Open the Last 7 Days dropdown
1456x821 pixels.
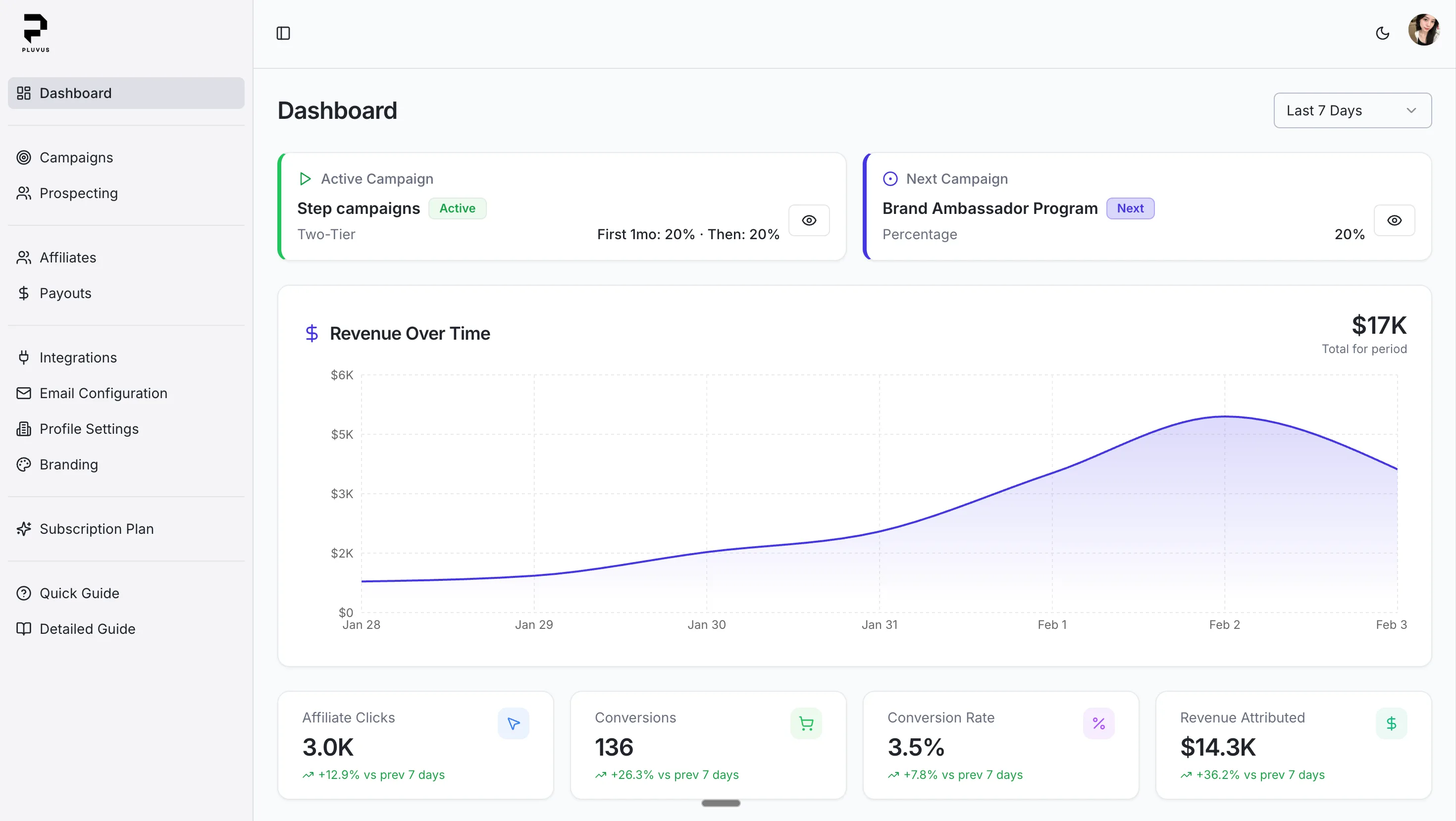coord(1352,110)
